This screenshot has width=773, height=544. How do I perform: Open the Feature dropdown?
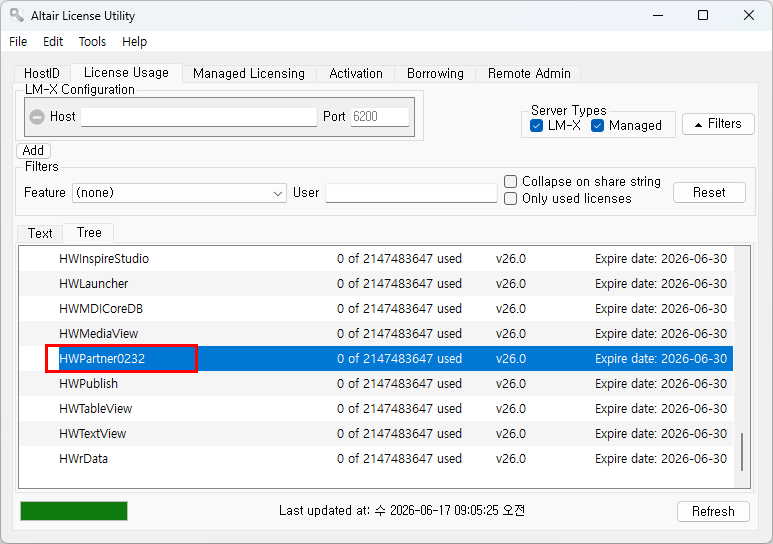click(x=179, y=193)
